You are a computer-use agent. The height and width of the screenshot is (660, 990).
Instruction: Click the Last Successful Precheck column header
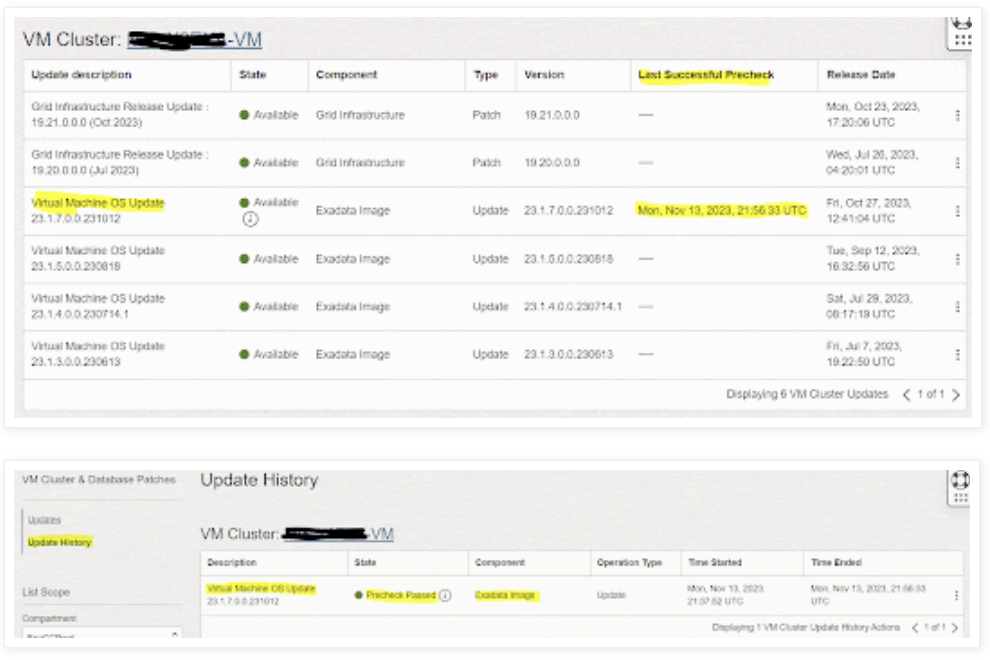click(706, 75)
